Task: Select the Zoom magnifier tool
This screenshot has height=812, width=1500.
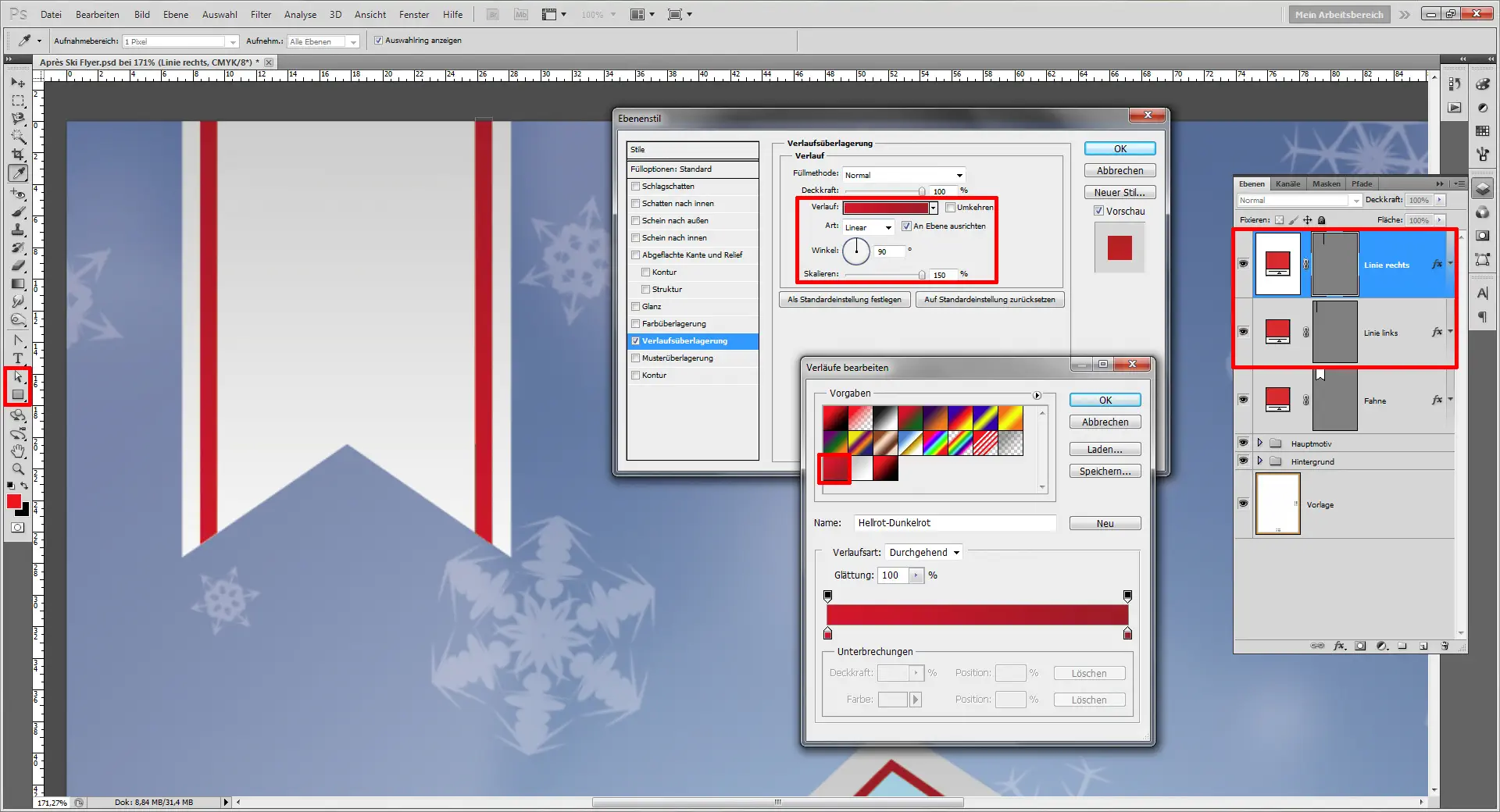Action: [x=18, y=469]
